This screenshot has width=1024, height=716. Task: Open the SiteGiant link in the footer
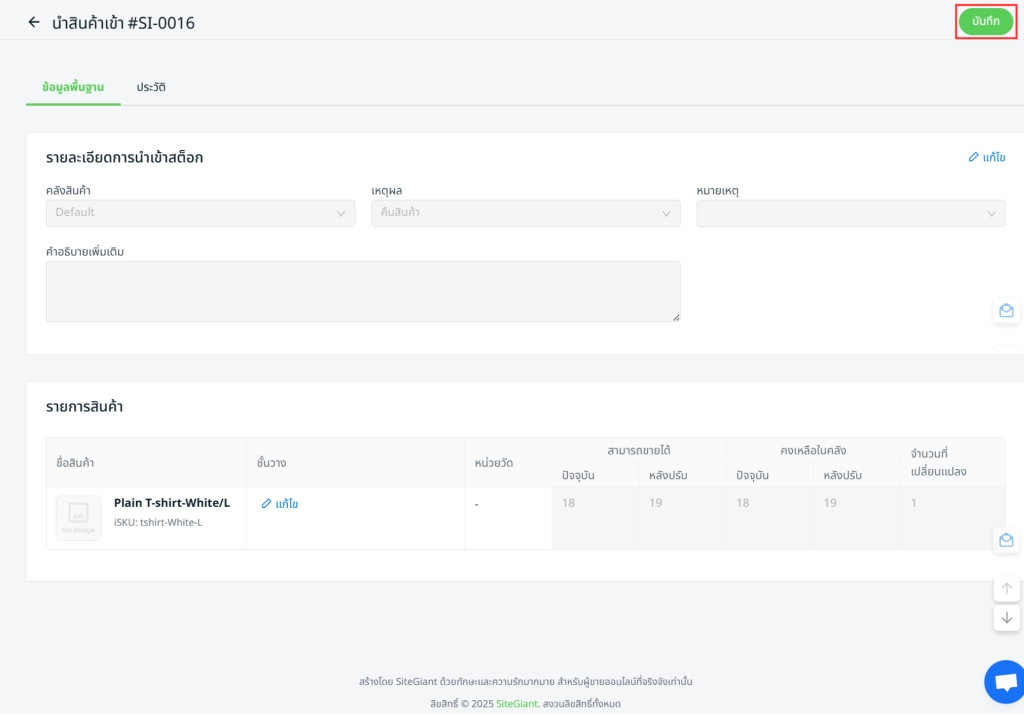[516, 704]
